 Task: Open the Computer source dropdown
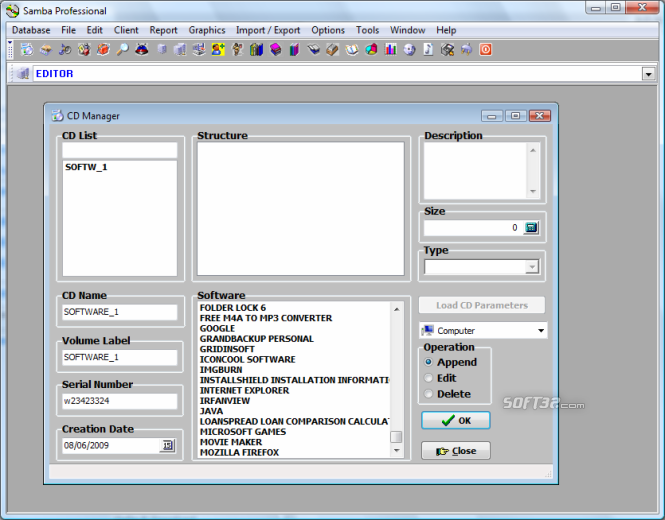click(x=541, y=330)
